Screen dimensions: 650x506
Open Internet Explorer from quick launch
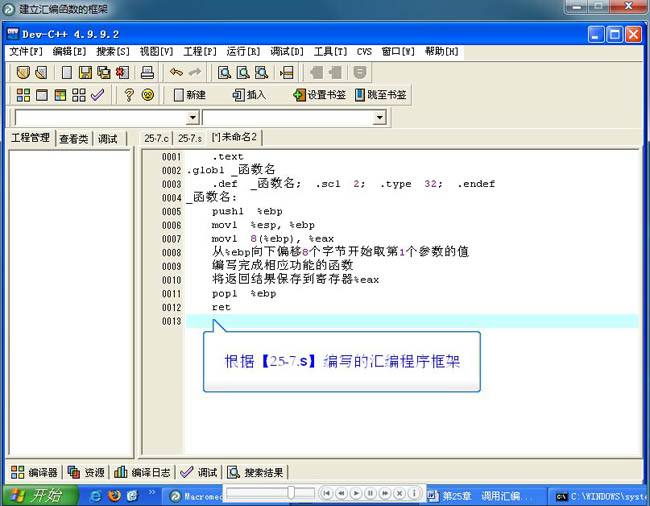[x=96, y=496]
